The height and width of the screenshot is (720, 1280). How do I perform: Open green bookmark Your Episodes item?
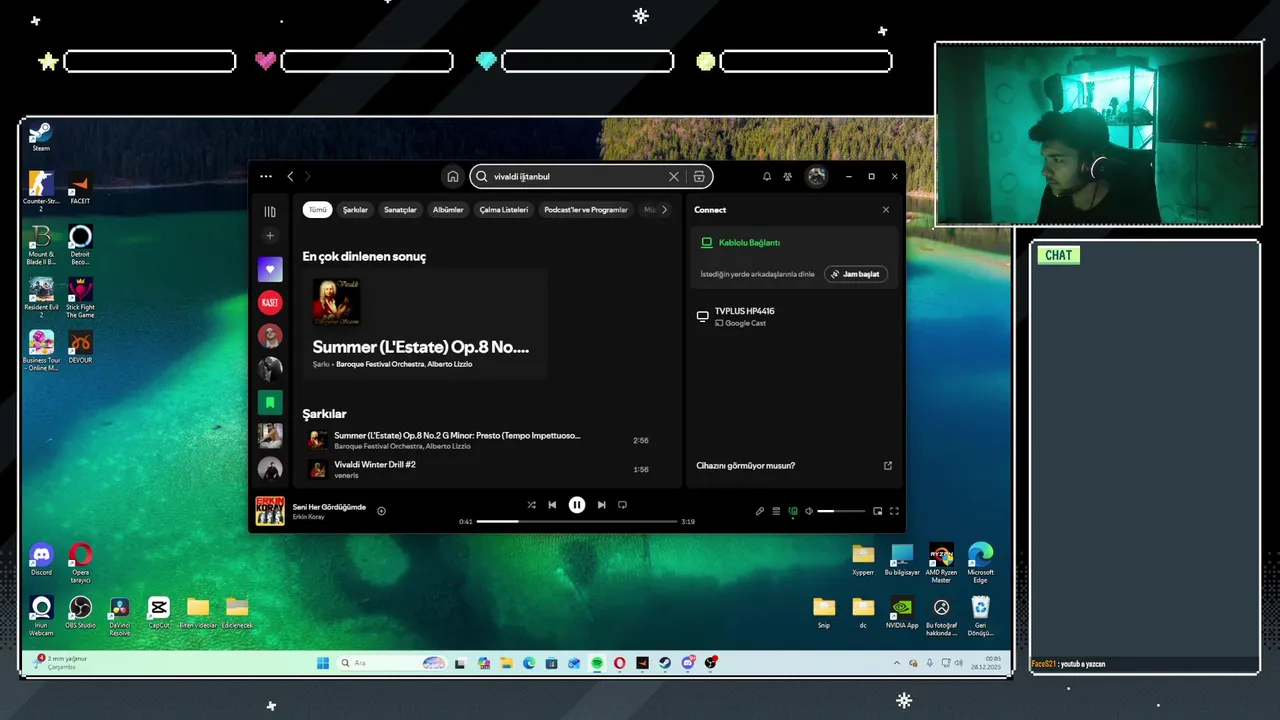tap(270, 402)
